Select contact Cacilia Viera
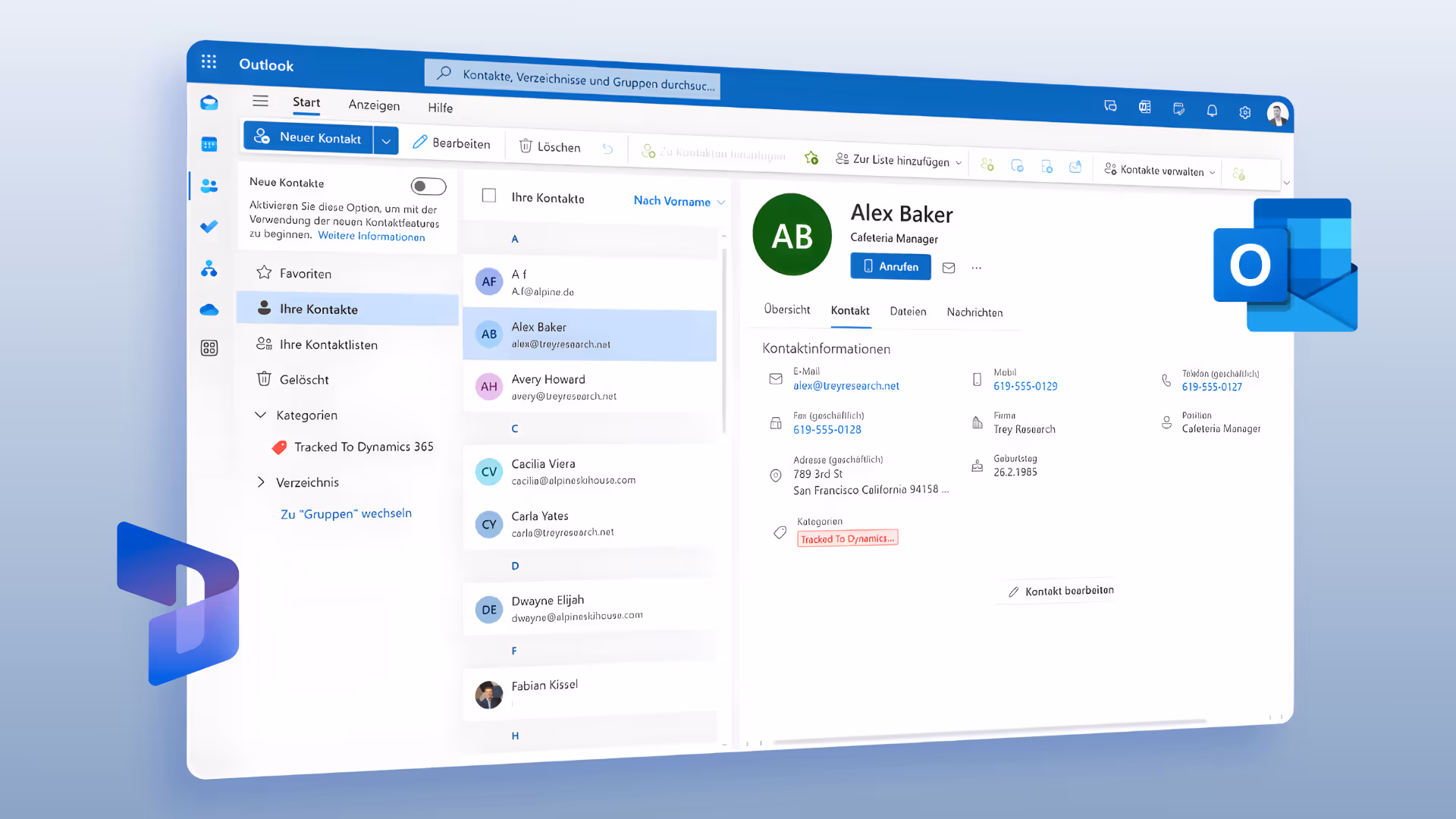1456x819 pixels. 589,472
